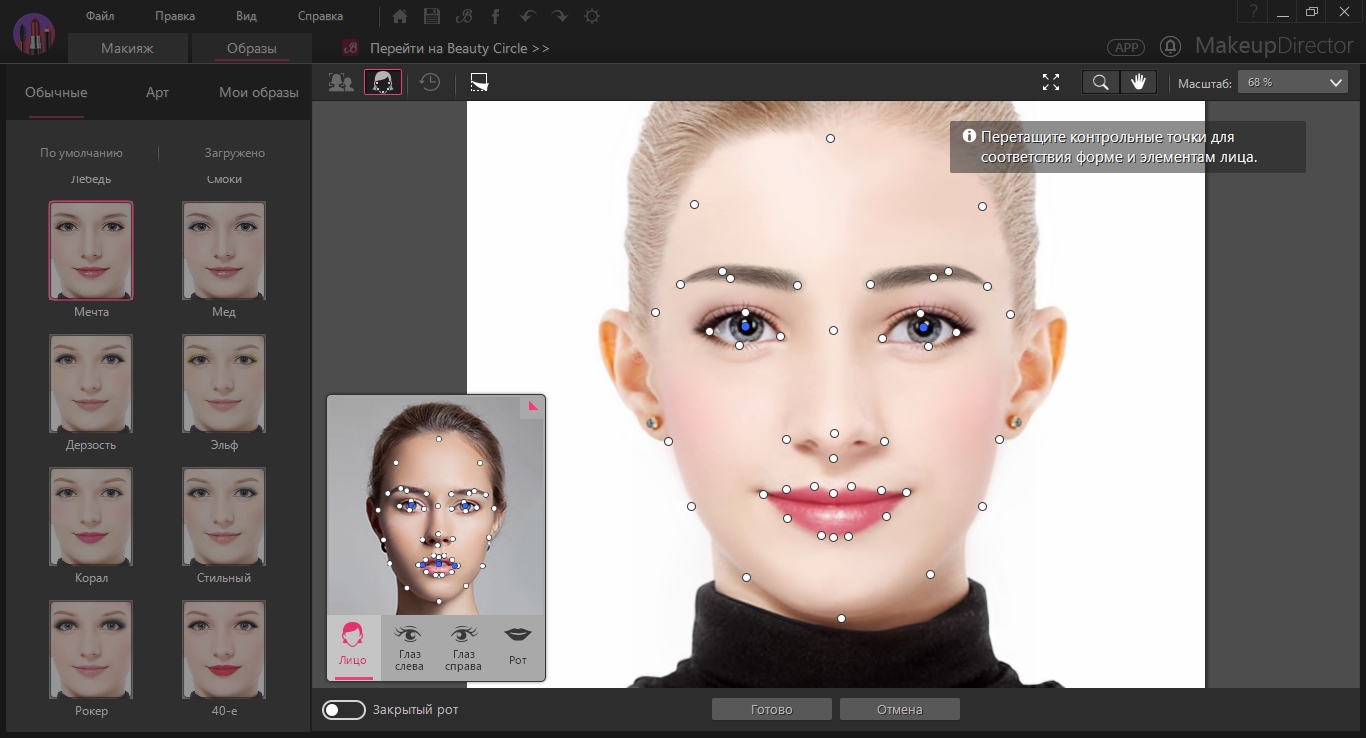Open the Файл menu
The width and height of the screenshot is (1366, 738).
pos(100,16)
